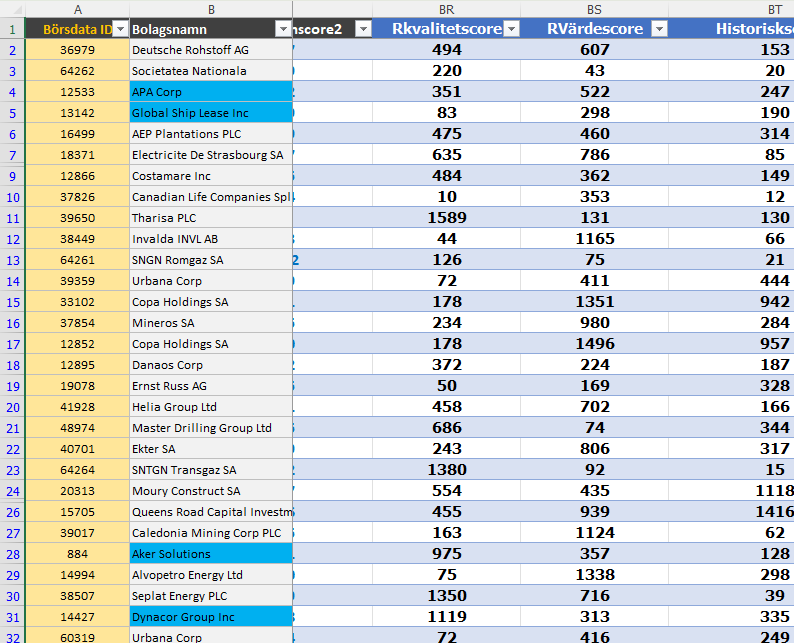Open the nscore2 column filter dropdown
Viewport: 794px width, 643px height.
(363, 29)
